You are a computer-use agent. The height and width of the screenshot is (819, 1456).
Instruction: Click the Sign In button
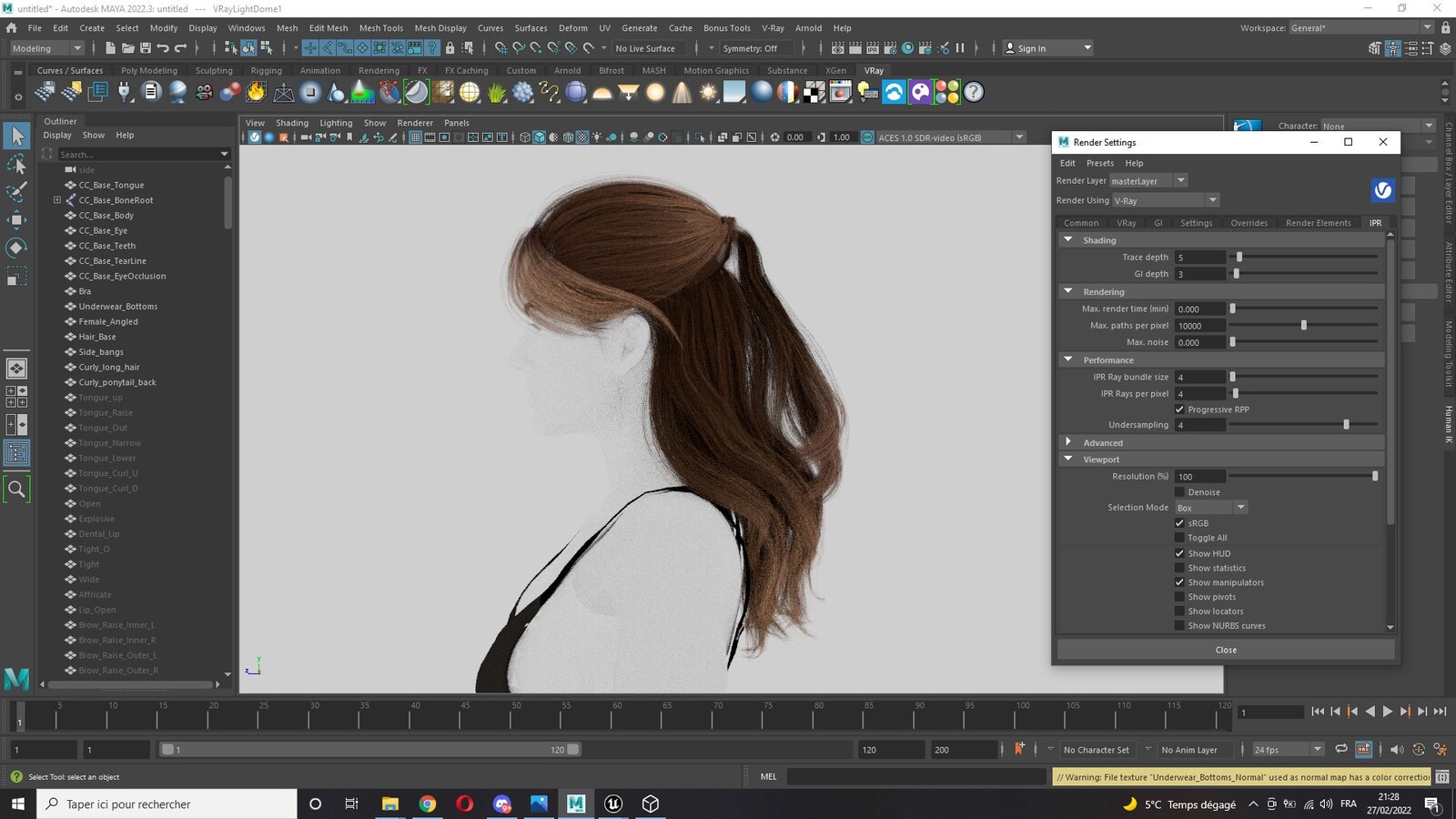click(1047, 48)
